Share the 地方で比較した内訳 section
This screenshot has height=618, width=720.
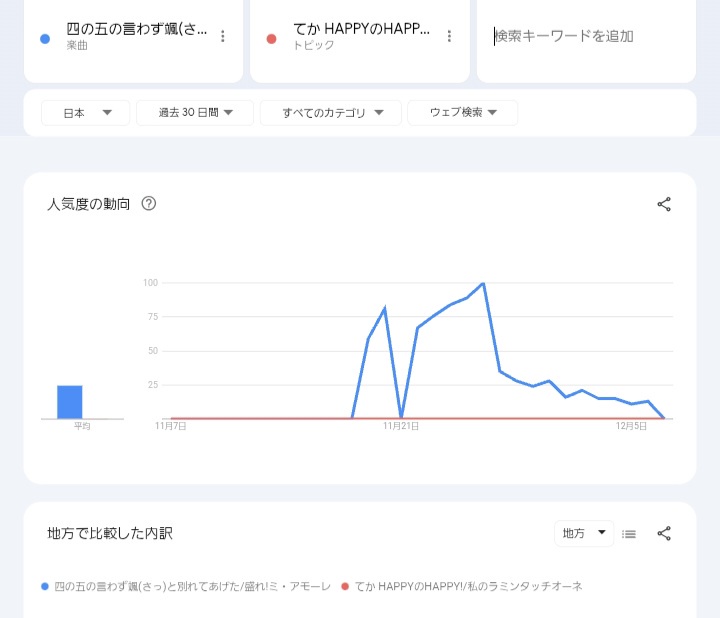[x=664, y=533]
